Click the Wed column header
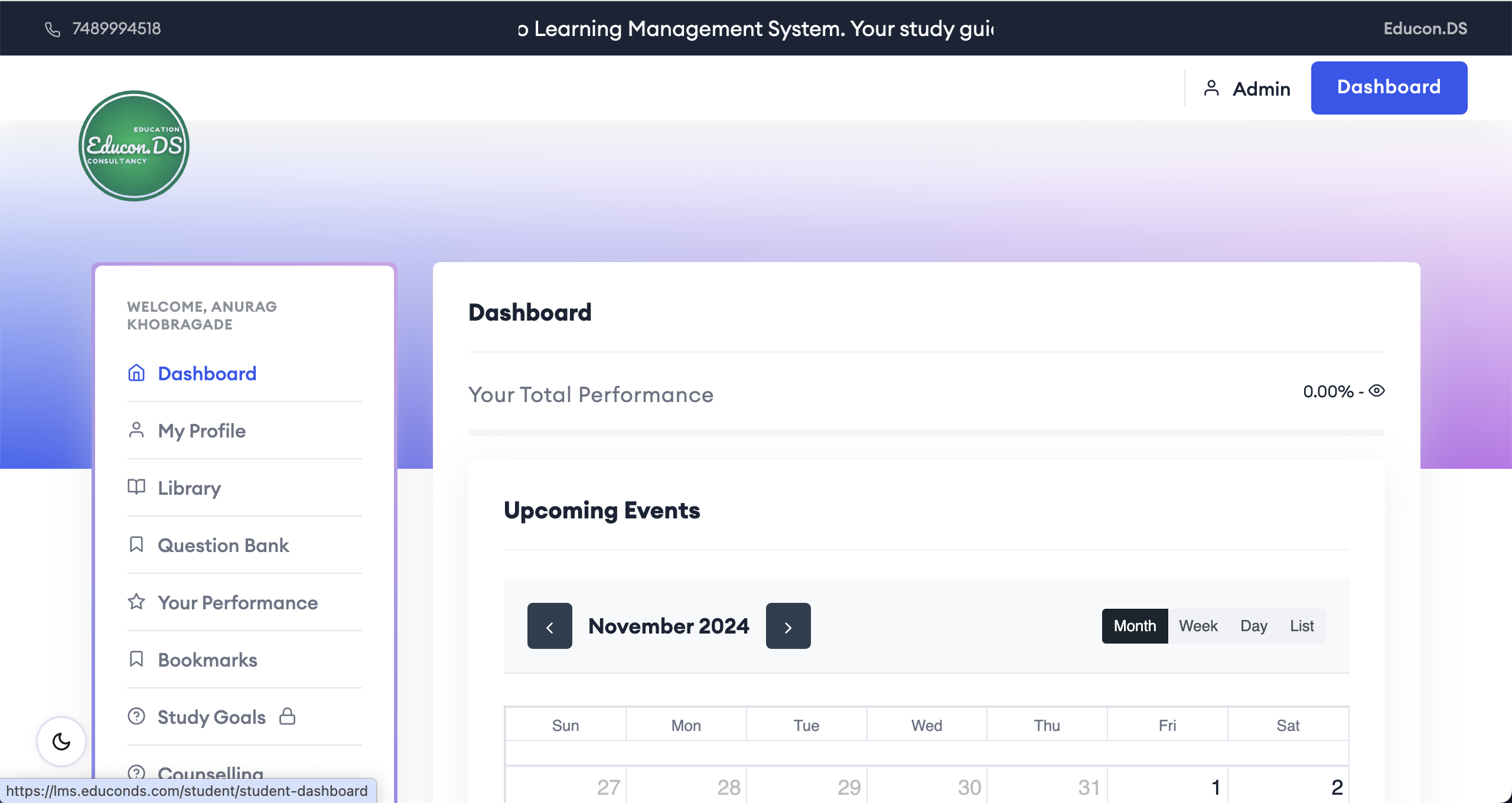This screenshot has width=1512, height=803. pos(927,726)
